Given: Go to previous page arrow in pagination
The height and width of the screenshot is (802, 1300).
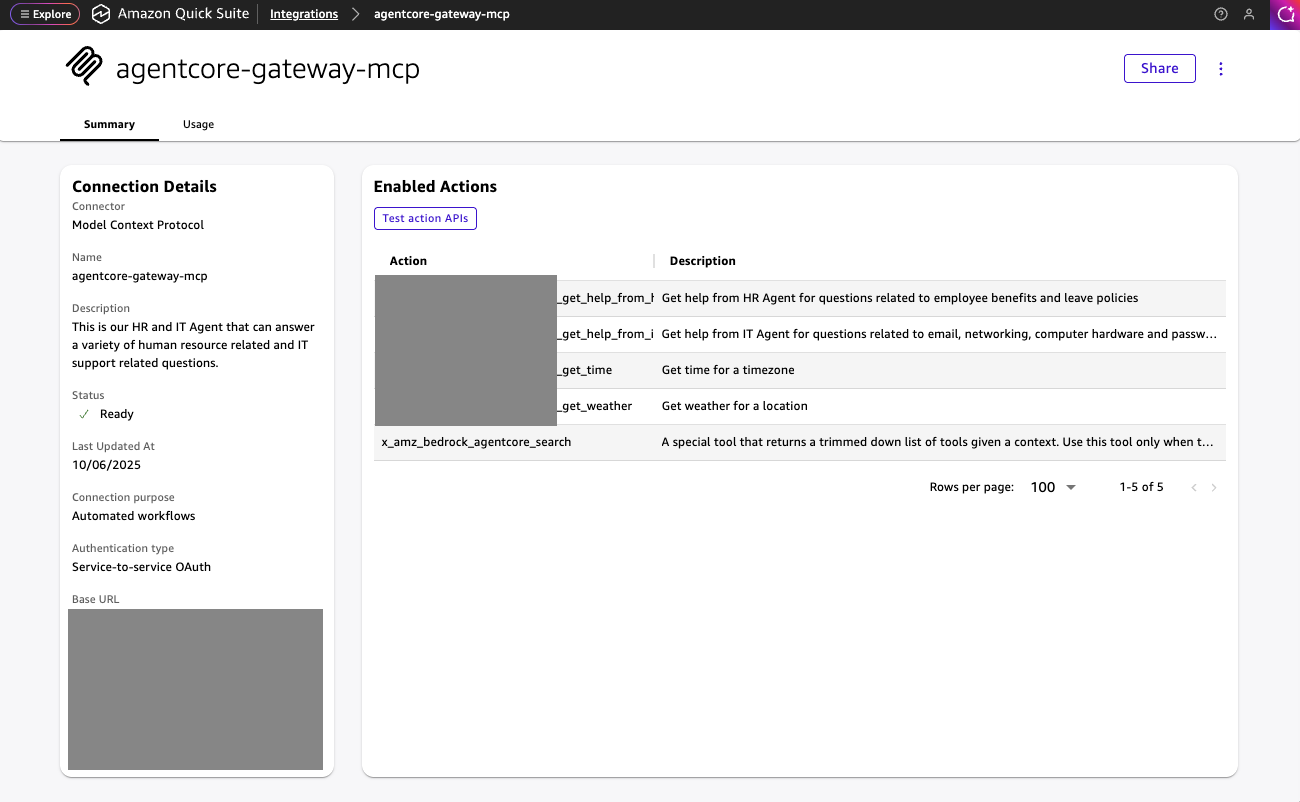Looking at the screenshot, I should pyautogui.click(x=1194, y=487).
